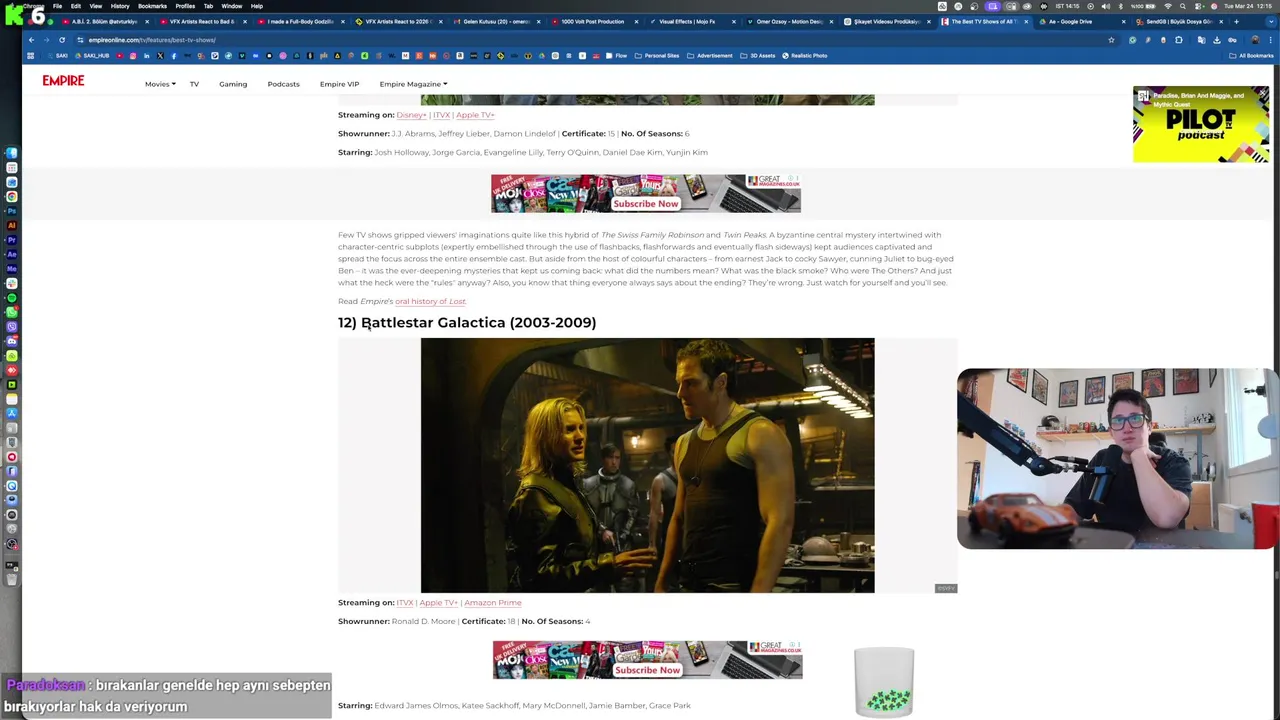
Task: Close the 'Ae - Google Drive' tab
Action: point(1124,21)
